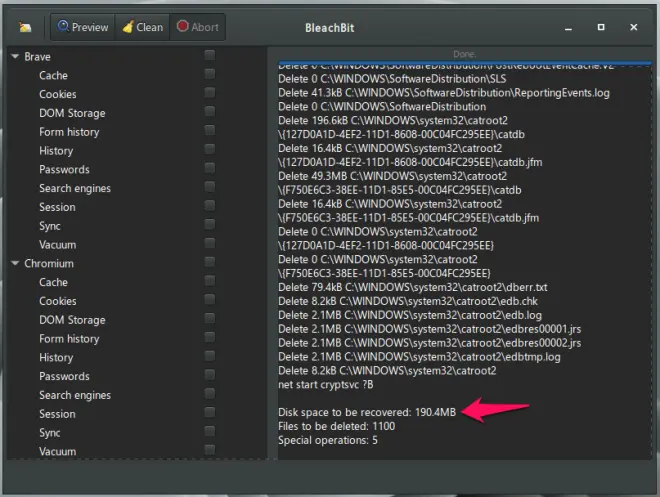The image size is (660, 497).
Task: Select Session under Chromium
Action: 57,414
